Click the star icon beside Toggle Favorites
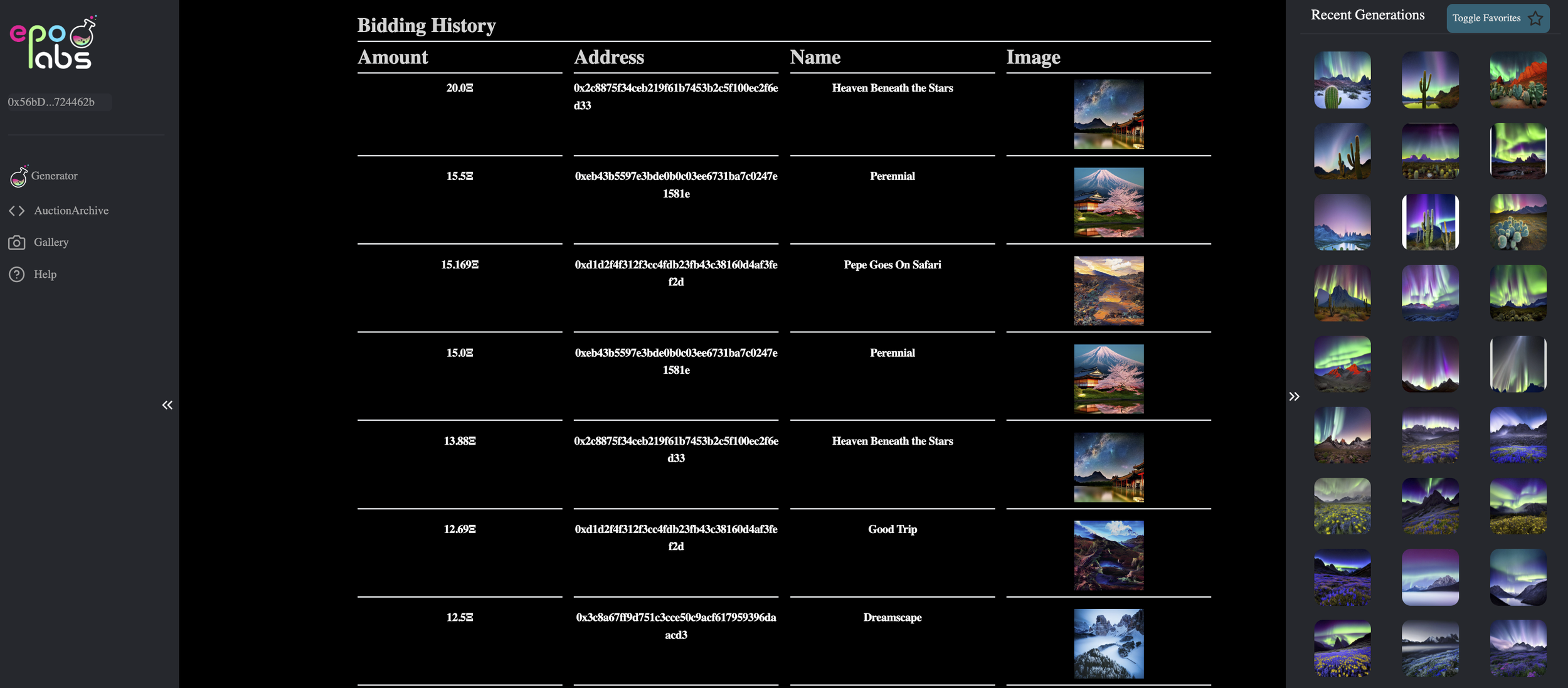1568x688 pixels. click(x=1535, y=19)
